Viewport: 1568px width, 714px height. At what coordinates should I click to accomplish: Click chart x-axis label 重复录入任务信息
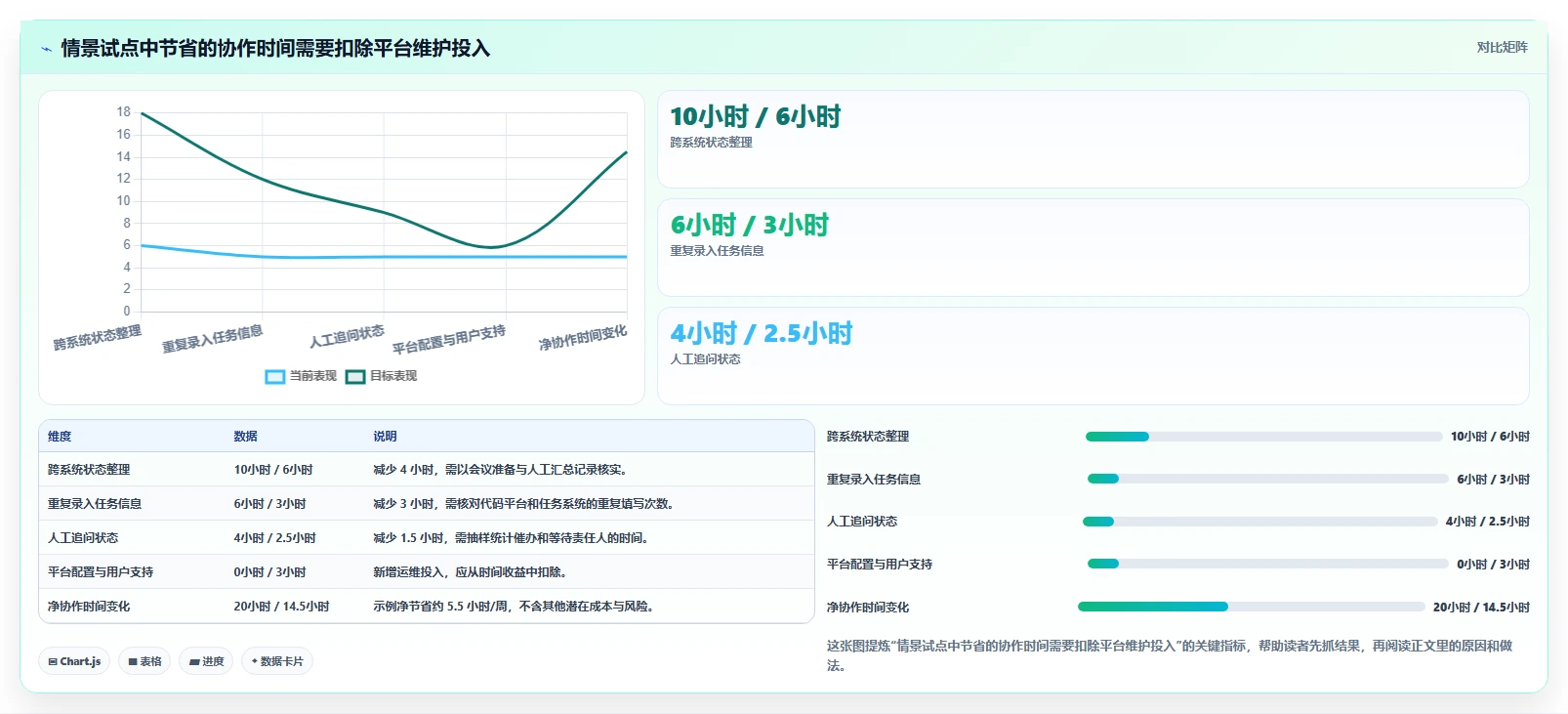pyautogui.click(x=212, y=339)
